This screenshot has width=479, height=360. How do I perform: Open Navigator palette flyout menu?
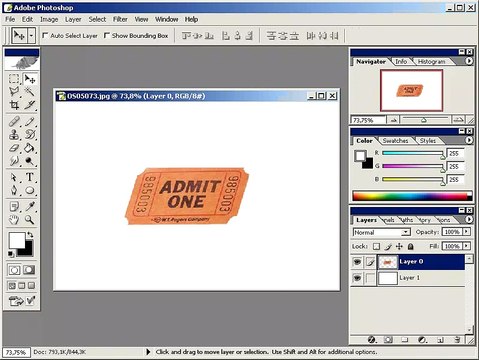(469, 61)
